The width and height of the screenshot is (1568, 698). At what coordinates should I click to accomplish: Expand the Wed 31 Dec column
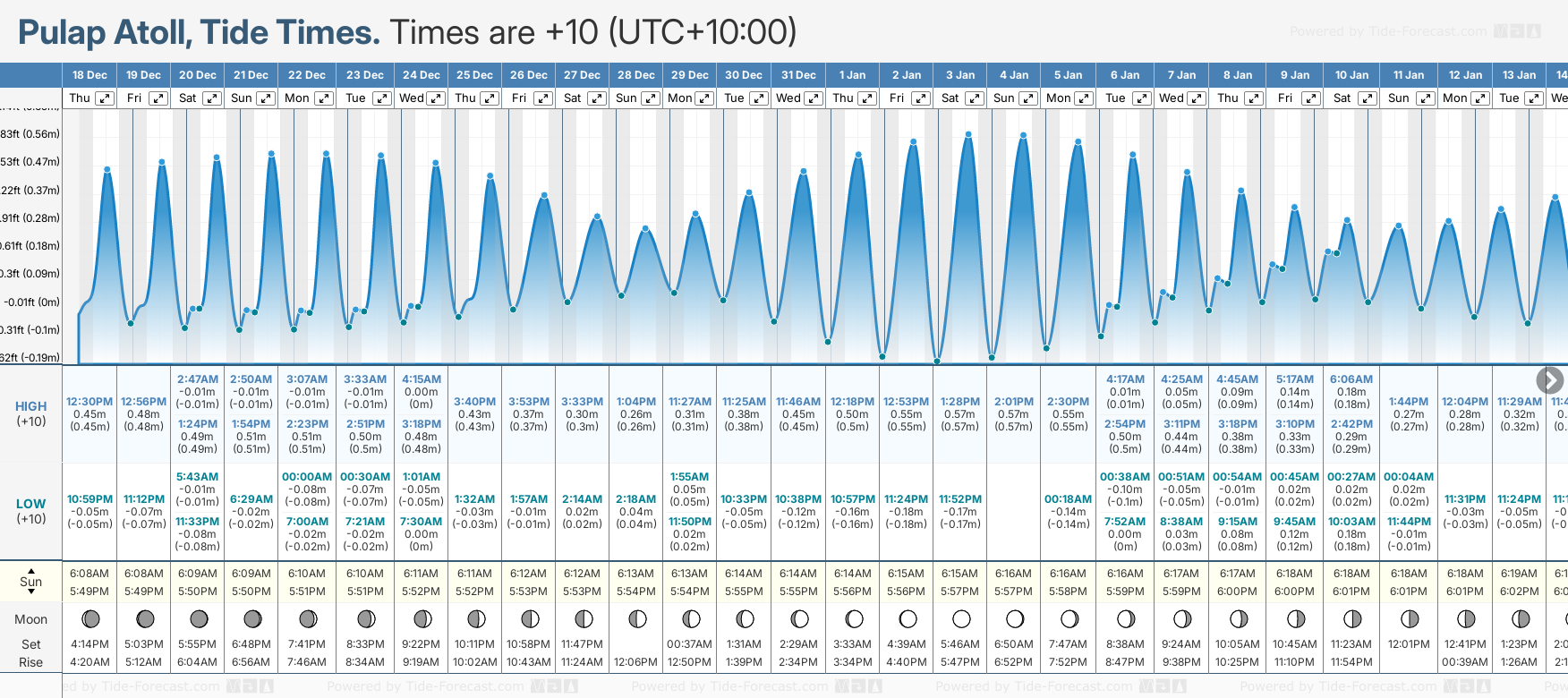[x=814, y=98]
